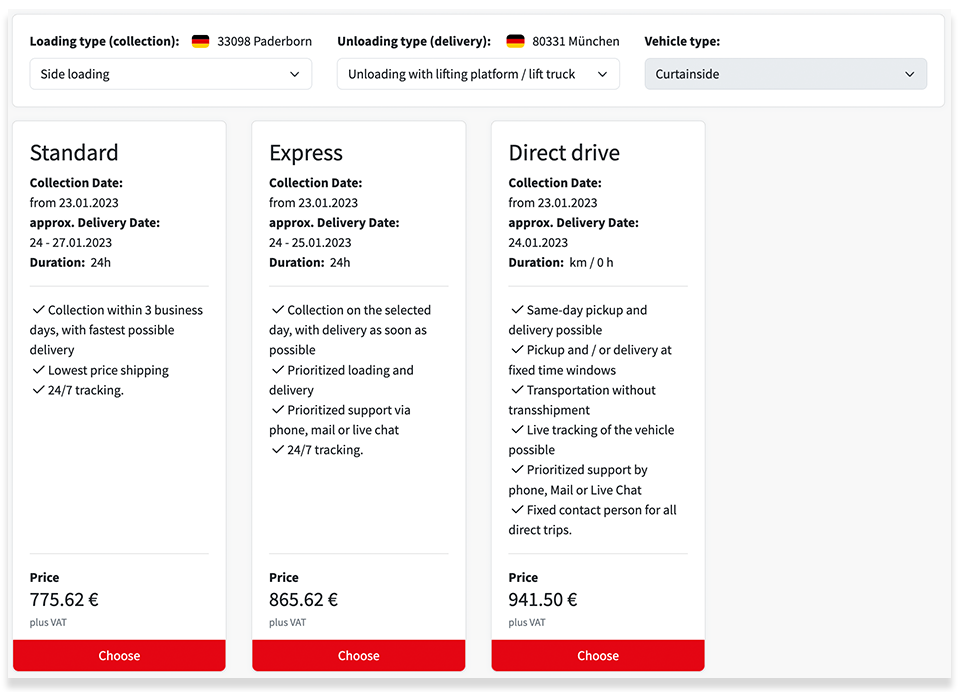The width and height of the screenshot is (962, 692).
Task: Choose the Standard shipping option
Action: 119,655
